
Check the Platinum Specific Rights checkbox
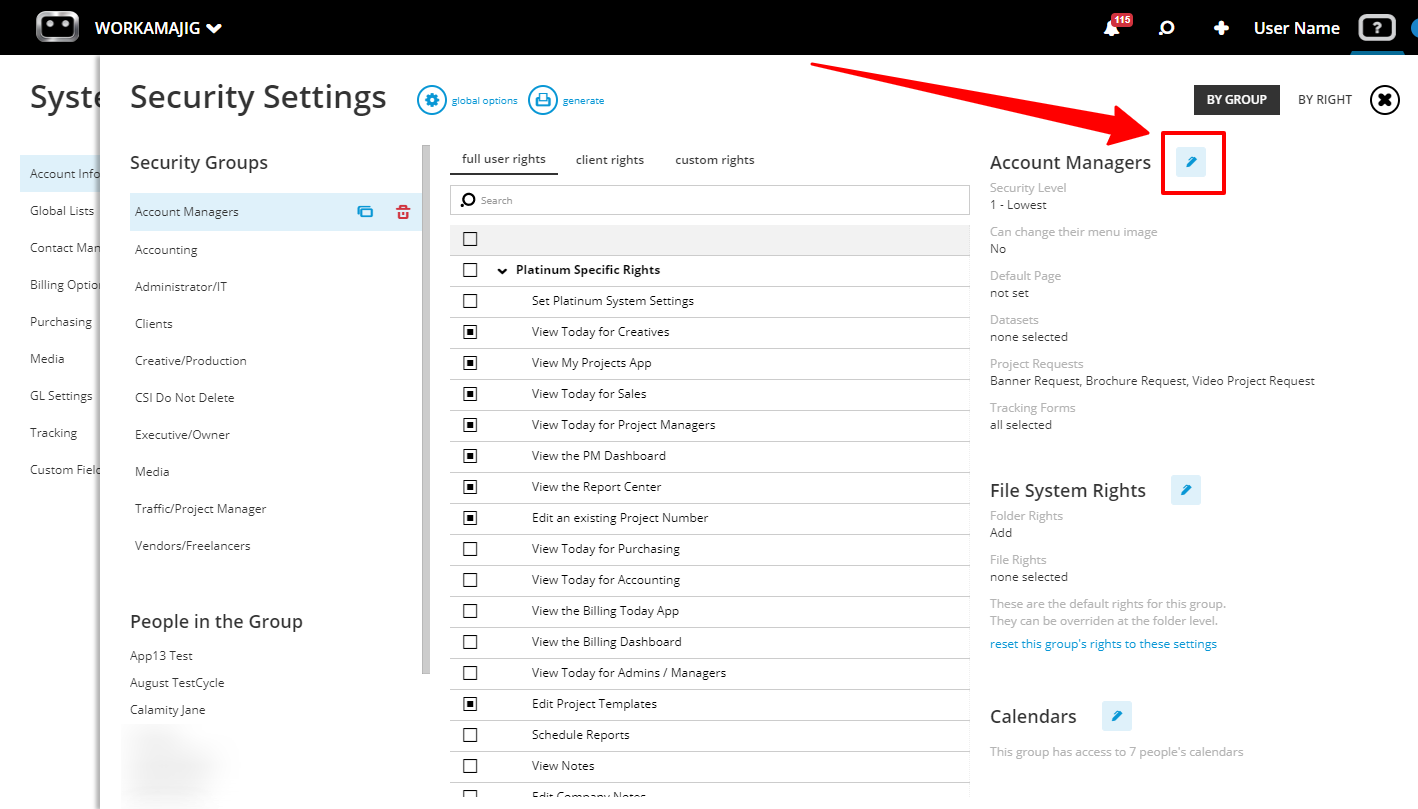click(470, 270)
